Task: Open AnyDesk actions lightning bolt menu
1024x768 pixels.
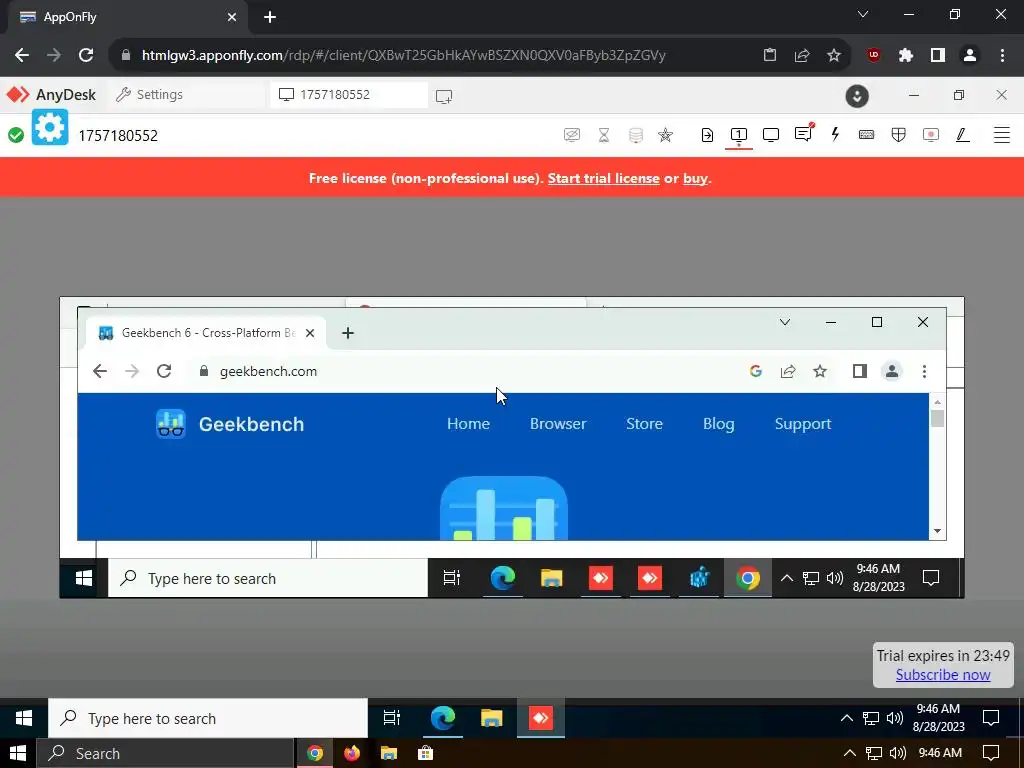Action: (x=835, y=135)
